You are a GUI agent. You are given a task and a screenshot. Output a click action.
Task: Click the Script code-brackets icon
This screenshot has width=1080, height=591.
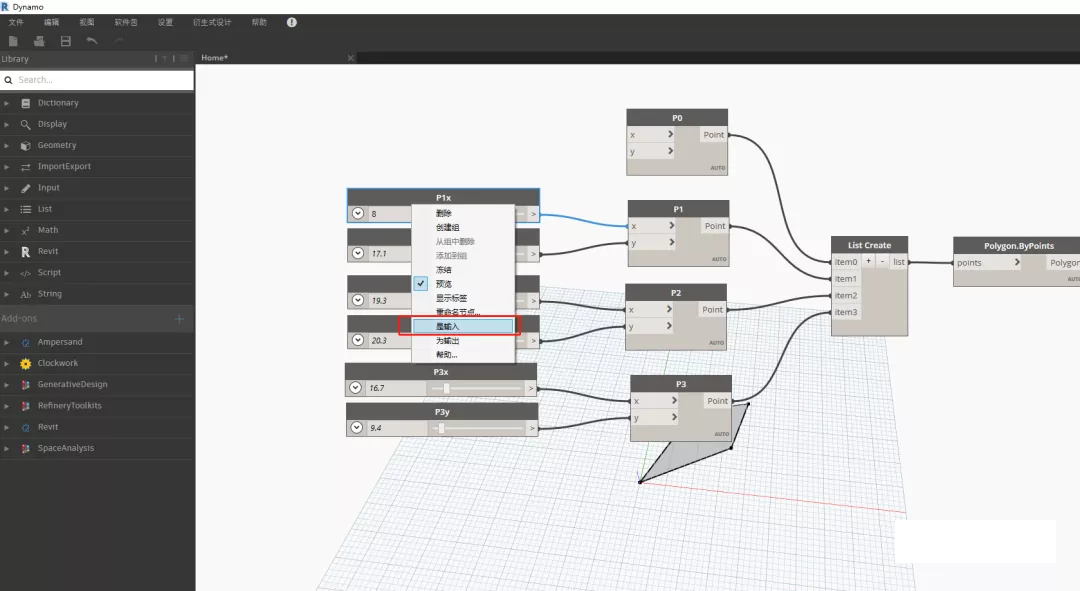pyautogui.click(x=25, y=273)
